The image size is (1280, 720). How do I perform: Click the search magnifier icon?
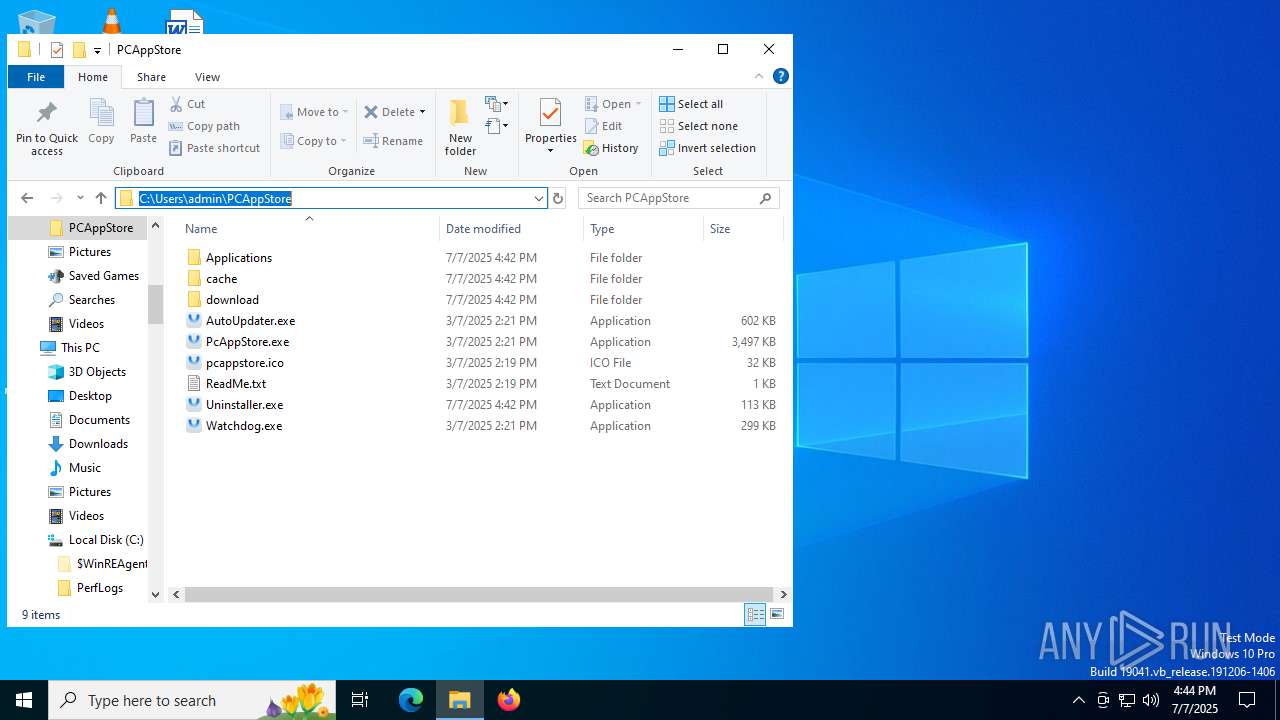[766, 198]
